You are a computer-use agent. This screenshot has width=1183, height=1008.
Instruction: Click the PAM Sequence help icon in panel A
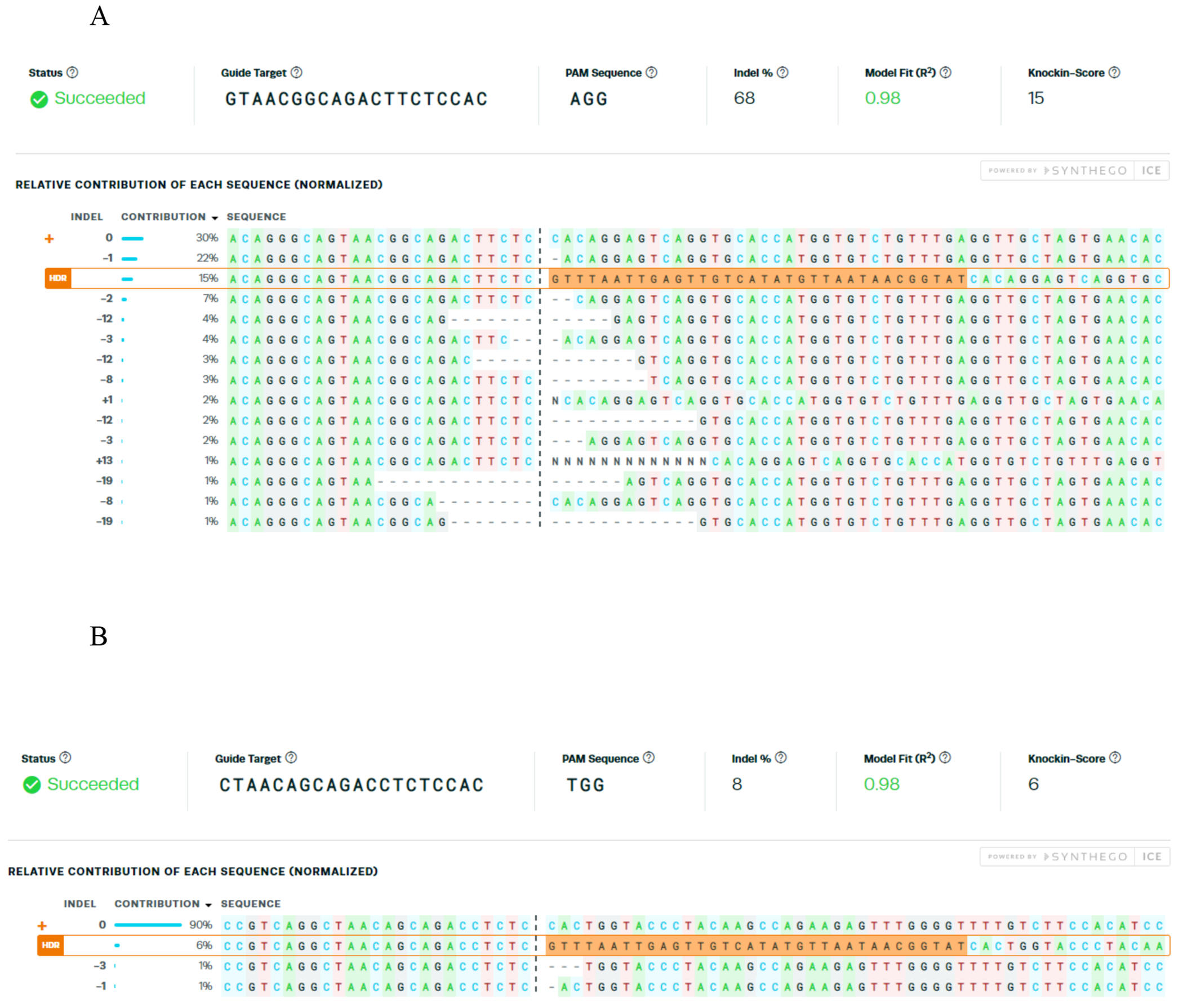tap(651, 73)
